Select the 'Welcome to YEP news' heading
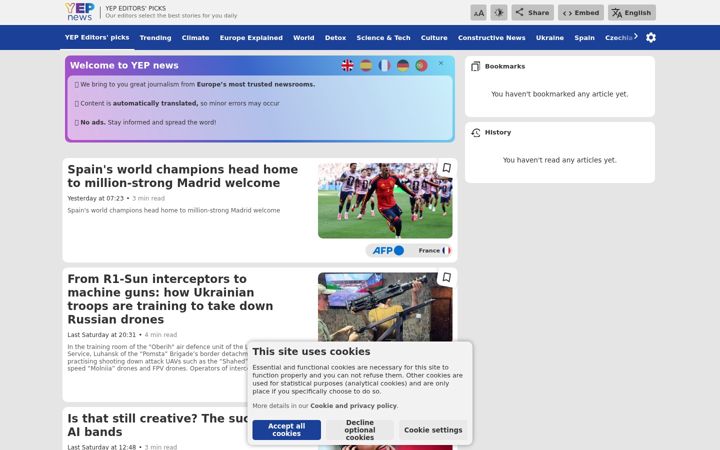The image size is (720, 450). click(124, 65)
